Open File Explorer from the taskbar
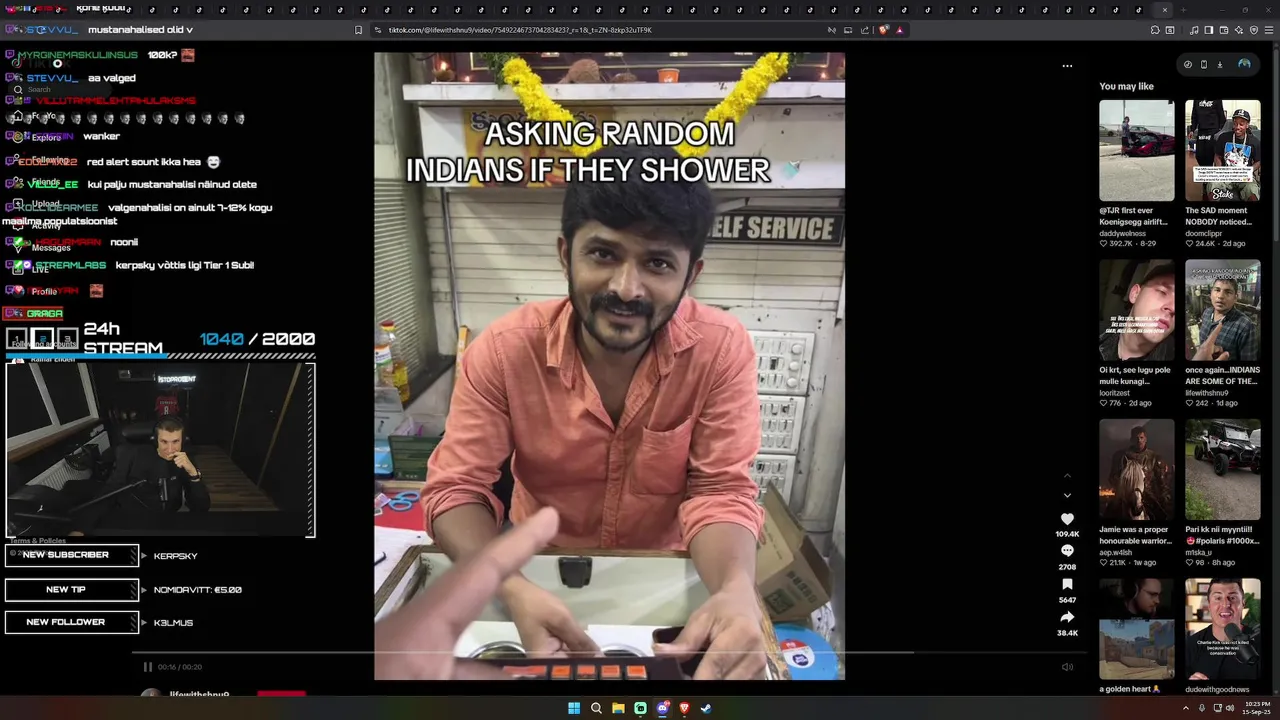Screen dimensions: 1280x720 point(618,708)
